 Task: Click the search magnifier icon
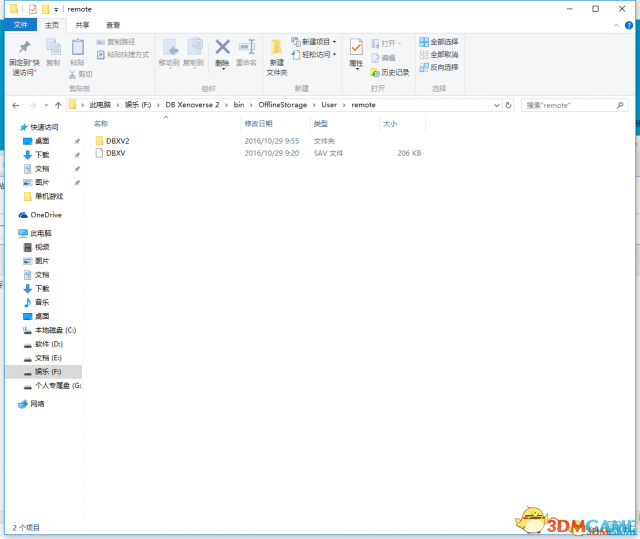(620, 105)
